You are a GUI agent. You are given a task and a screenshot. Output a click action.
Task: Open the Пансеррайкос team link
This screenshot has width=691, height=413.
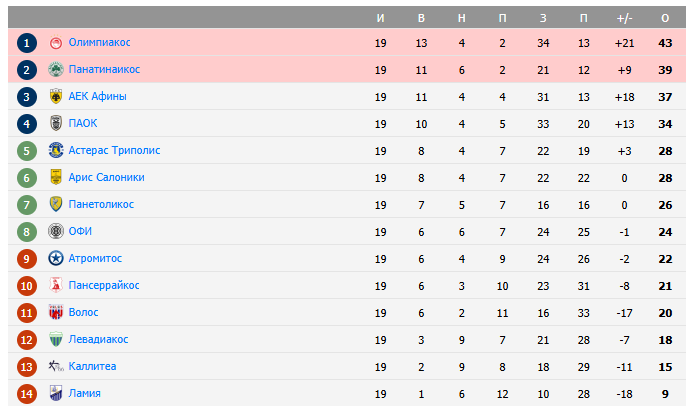(104, 285)
